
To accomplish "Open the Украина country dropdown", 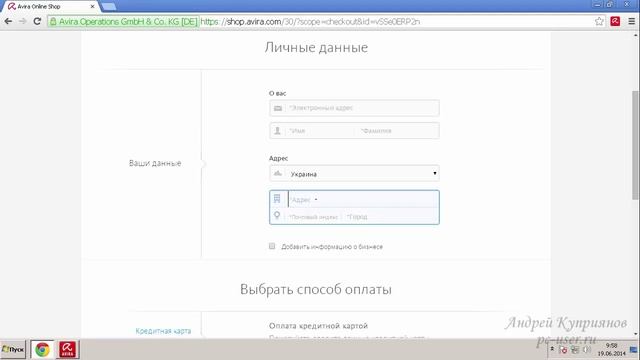I will (x=354, y=173).
